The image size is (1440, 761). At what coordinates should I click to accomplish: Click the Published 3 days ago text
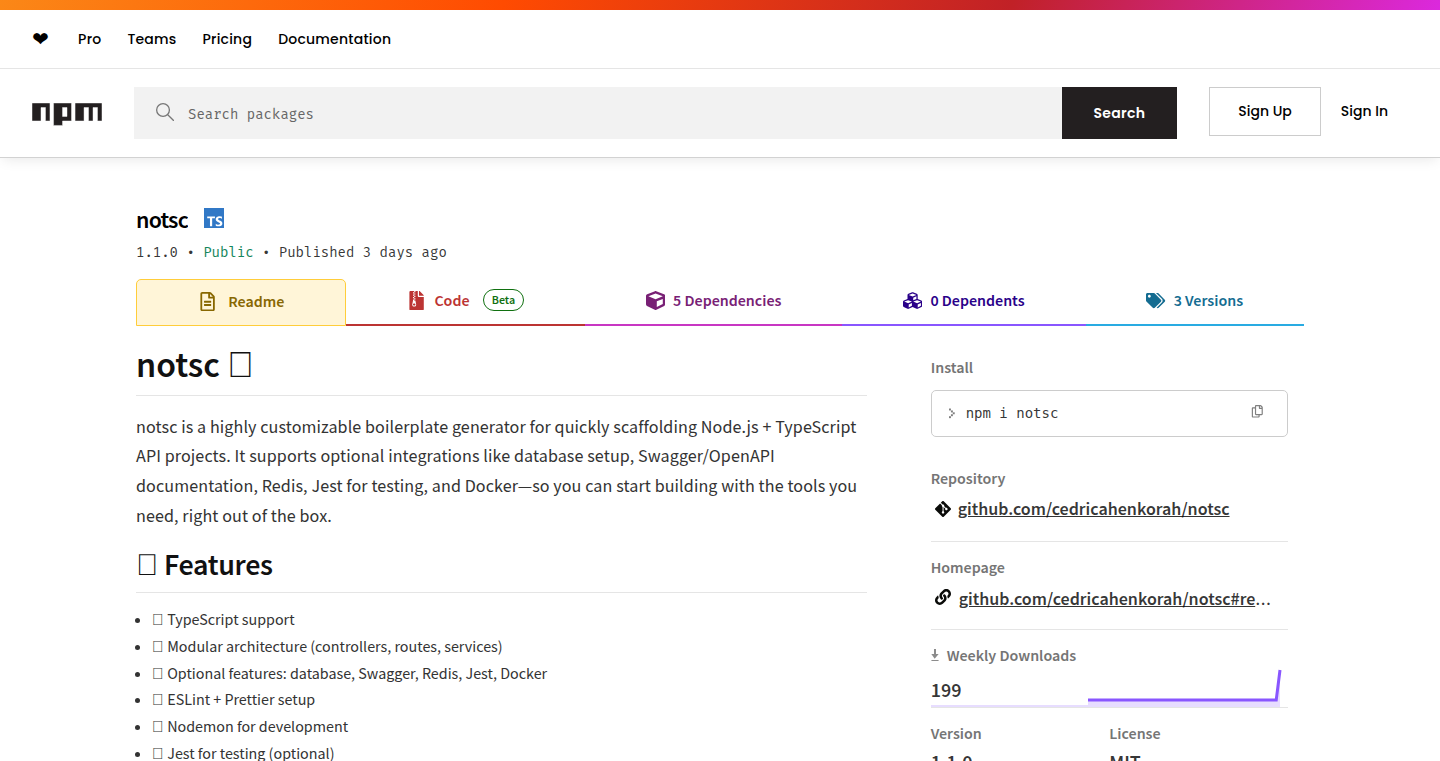point(363,252)
